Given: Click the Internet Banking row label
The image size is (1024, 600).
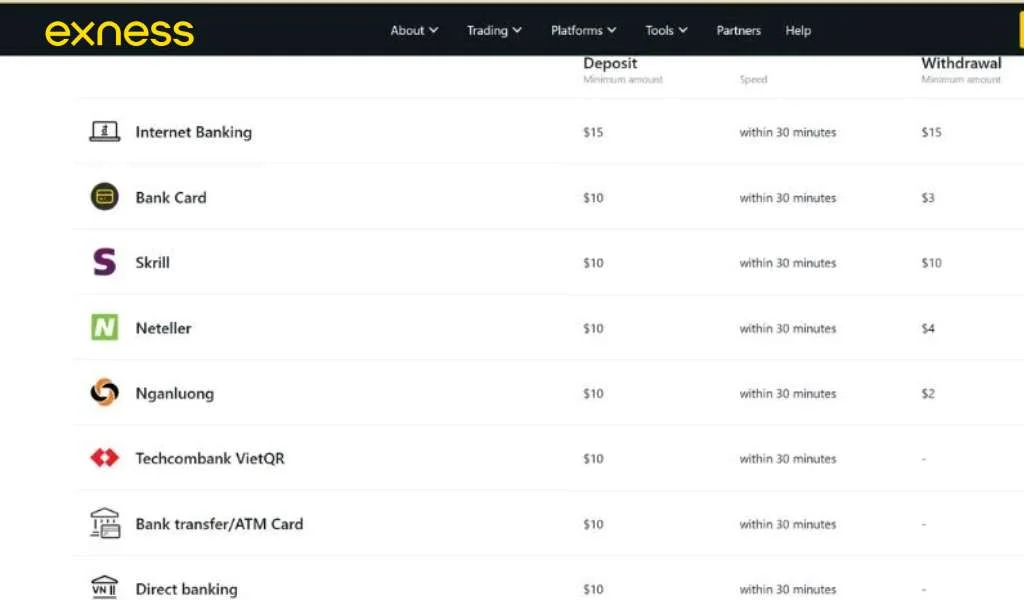Looking at the screenshot, I should 193,131.
